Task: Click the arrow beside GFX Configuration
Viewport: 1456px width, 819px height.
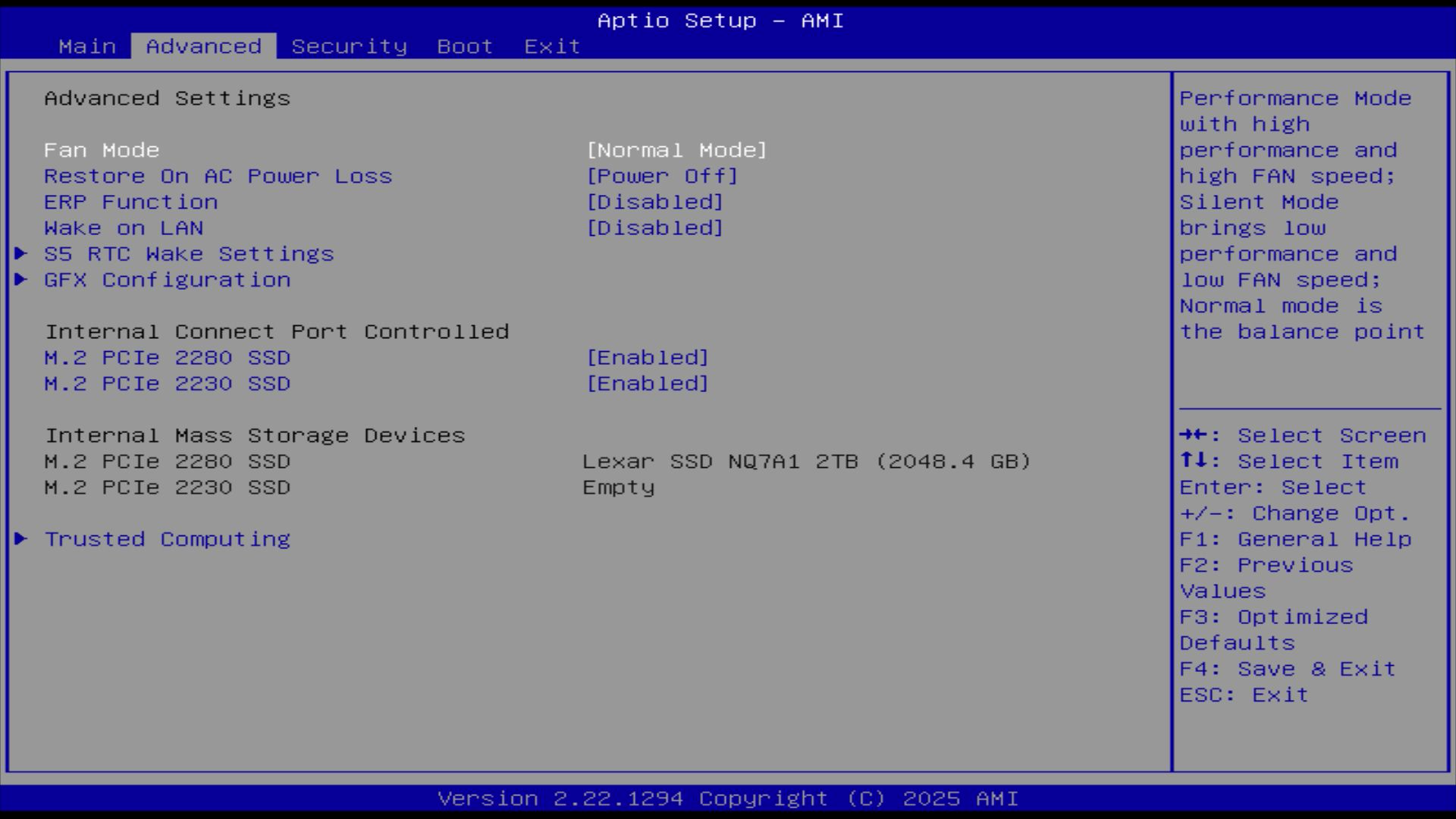Action: pyautogui.click(x=21, y=279)
